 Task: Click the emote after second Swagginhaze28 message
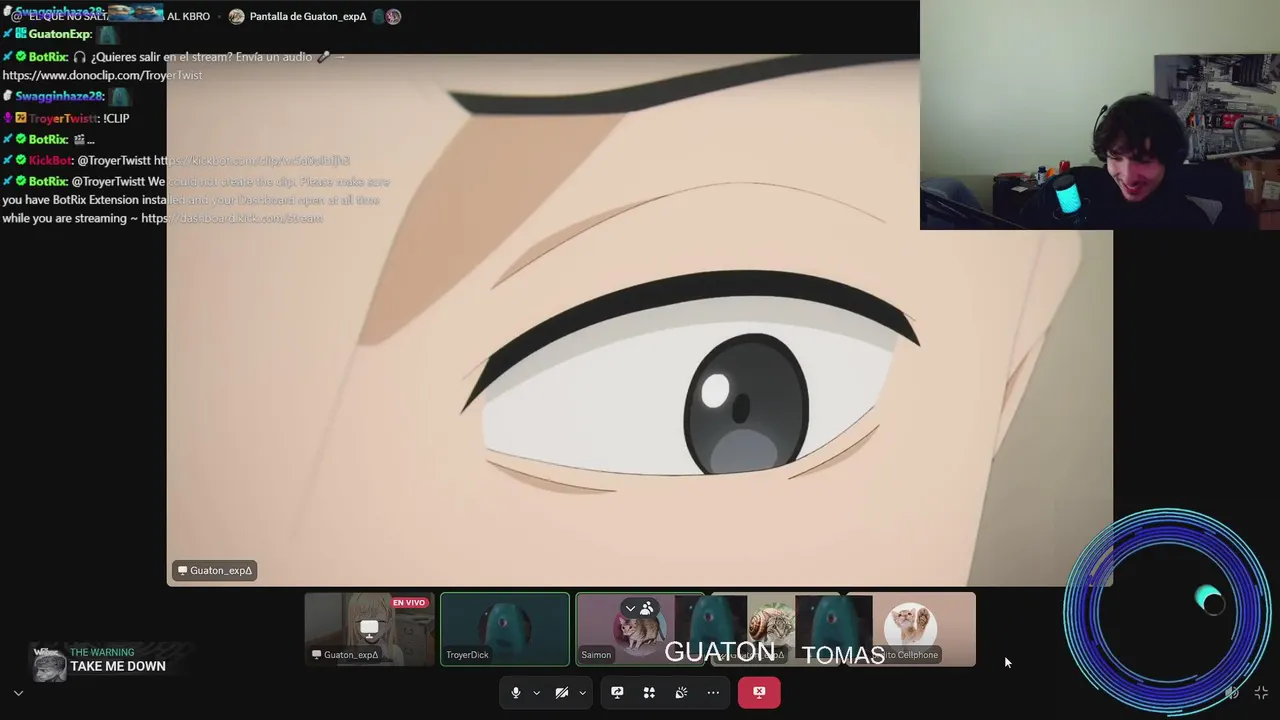point(120,97)
